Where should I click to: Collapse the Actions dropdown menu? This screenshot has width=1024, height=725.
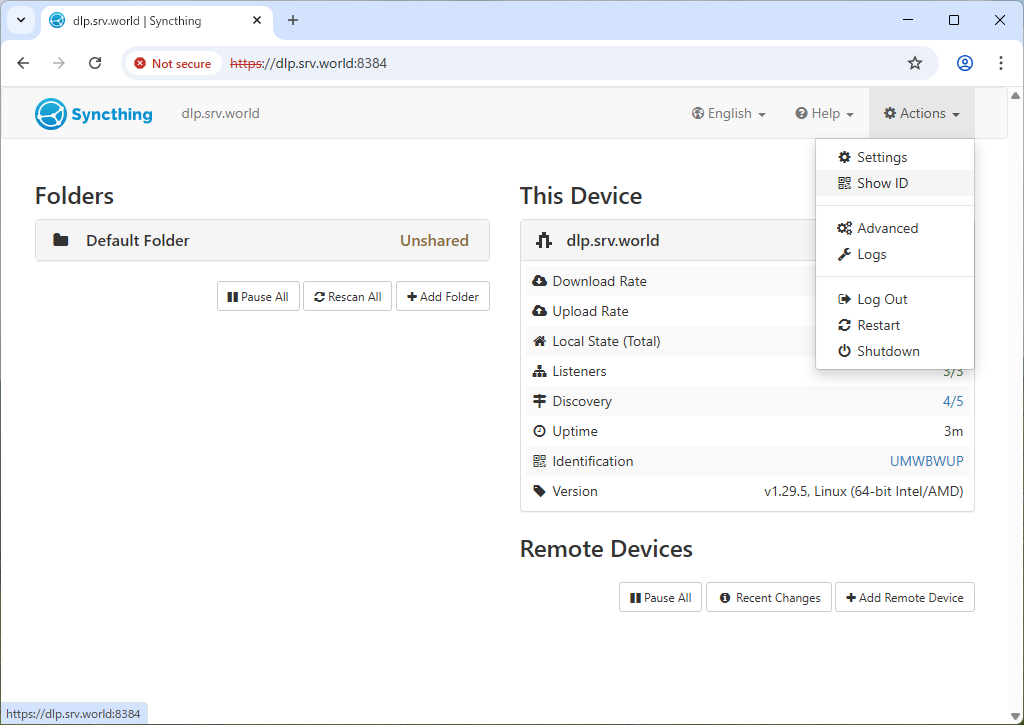pyautogui.click(x=921, y=114)
